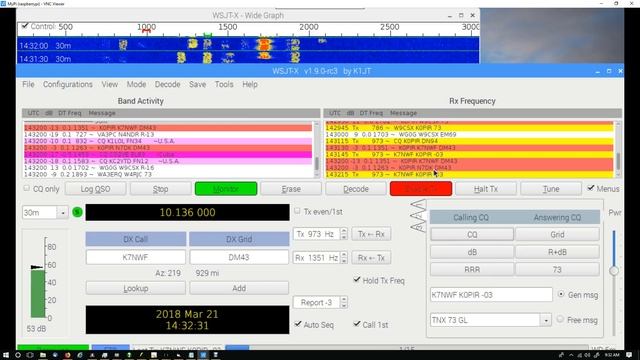The image size is (640, 360).
Task: Click the Band Activity vertical scrollbar
Action: pos(316,150)
